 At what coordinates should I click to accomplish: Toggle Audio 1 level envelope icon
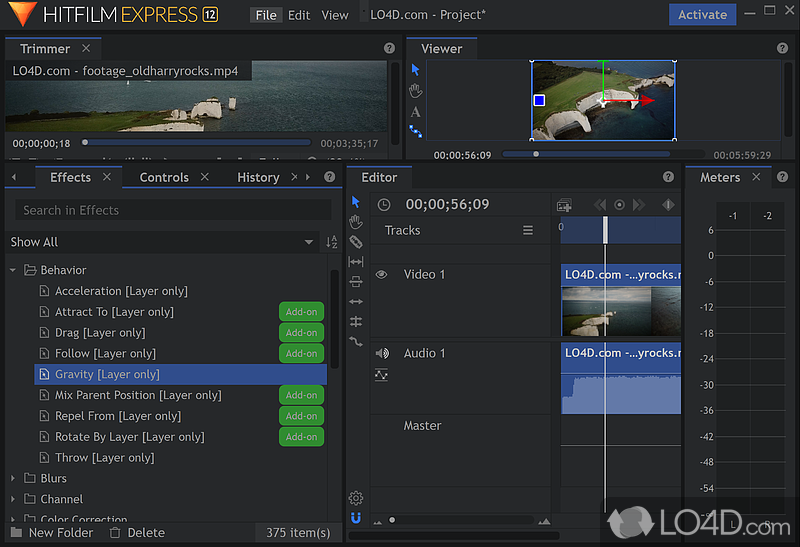pyautogui.click(x=381, y=375)
